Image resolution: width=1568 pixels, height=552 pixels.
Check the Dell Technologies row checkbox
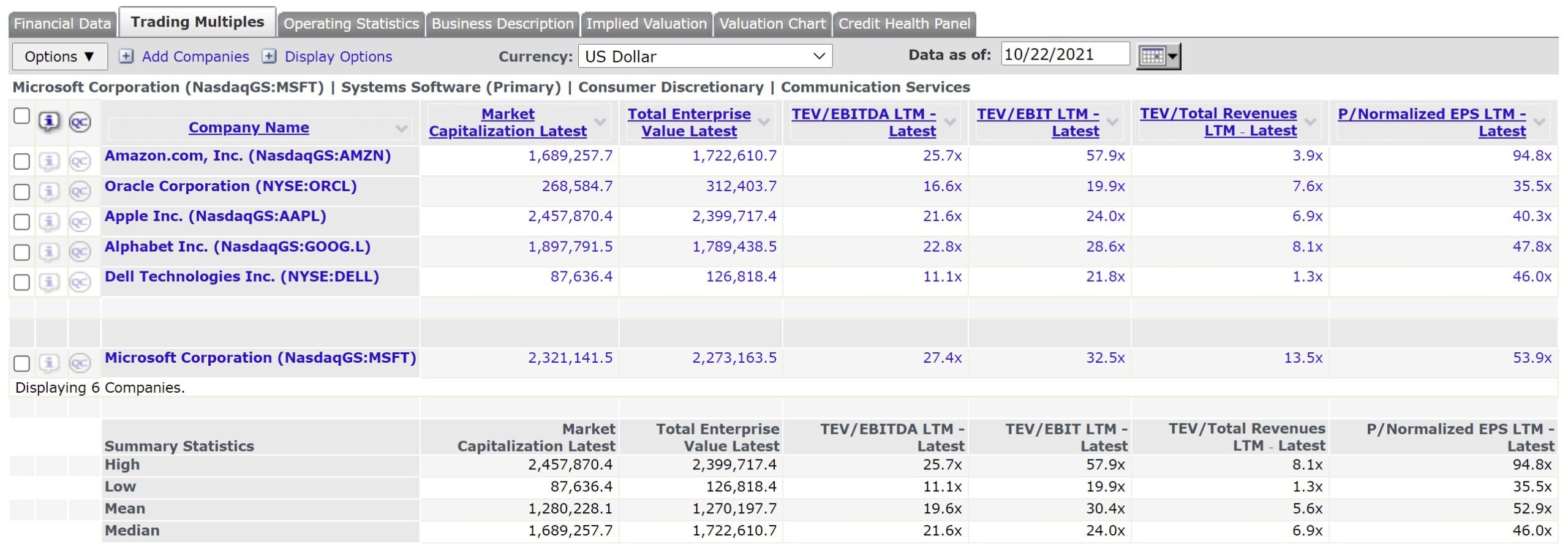click(21, 282)
